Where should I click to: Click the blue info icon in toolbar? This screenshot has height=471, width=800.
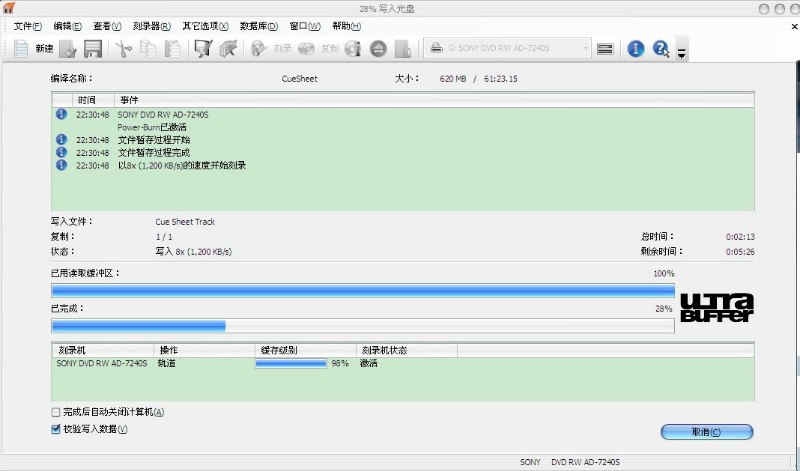635,48
